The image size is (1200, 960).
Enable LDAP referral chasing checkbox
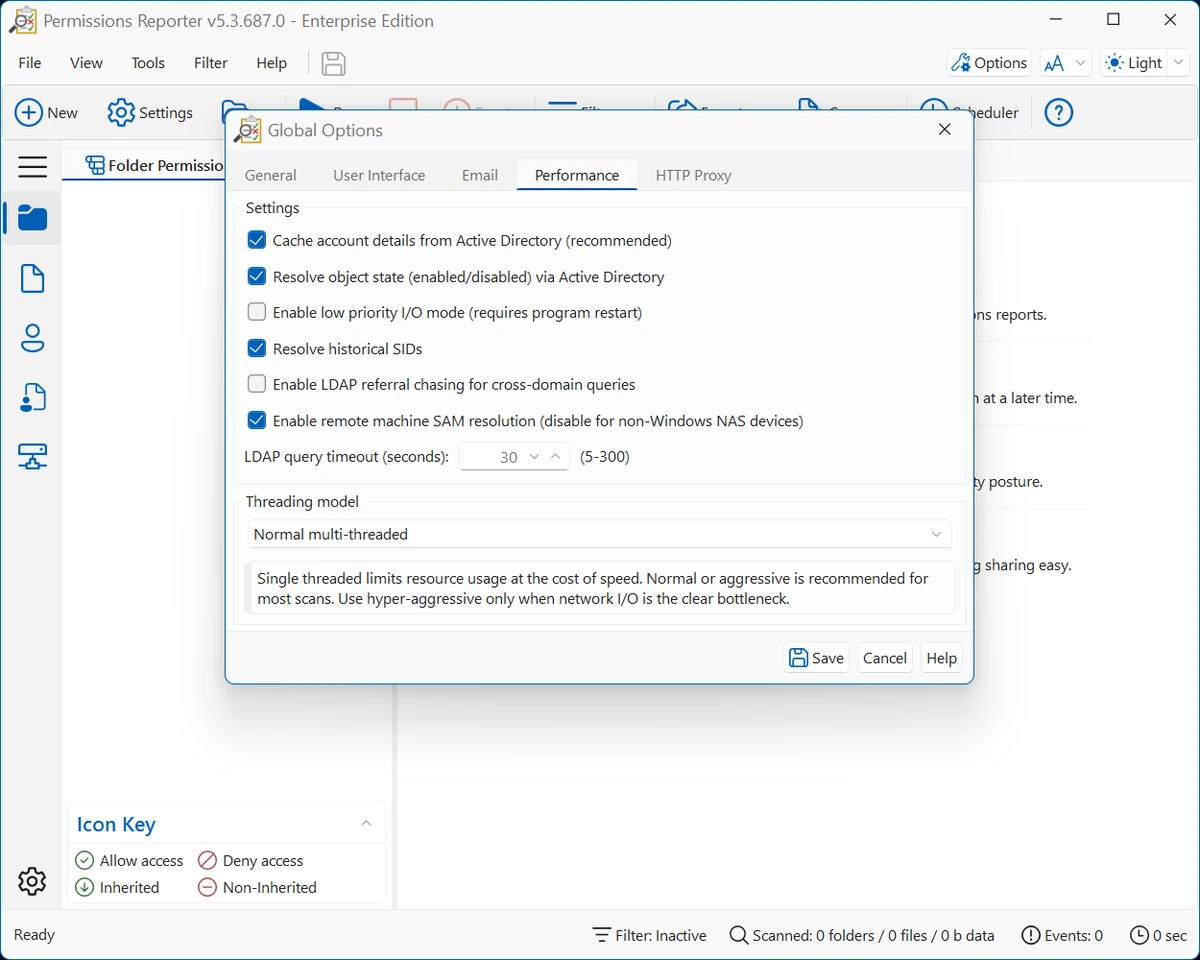pos(257,384)
